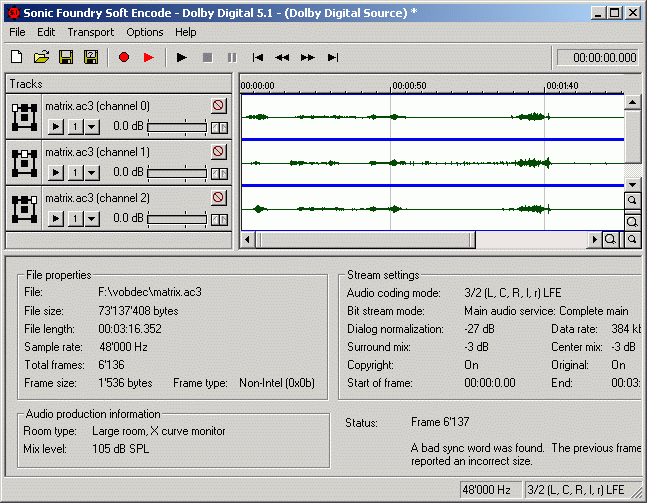Click the timeline ruler at 00:00:50 marker

(x=392, y=86)
